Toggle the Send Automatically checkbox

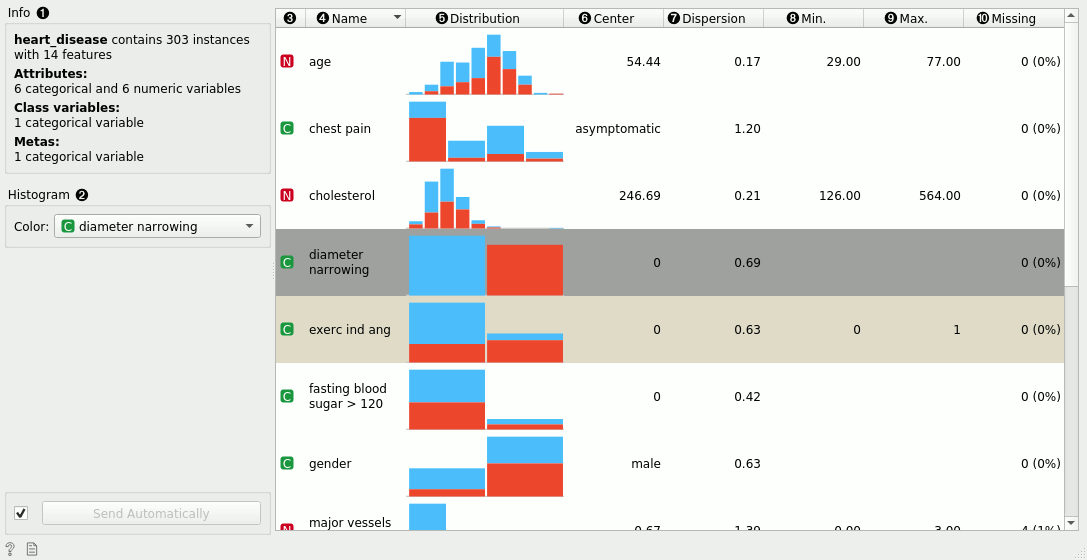point(21,514)
